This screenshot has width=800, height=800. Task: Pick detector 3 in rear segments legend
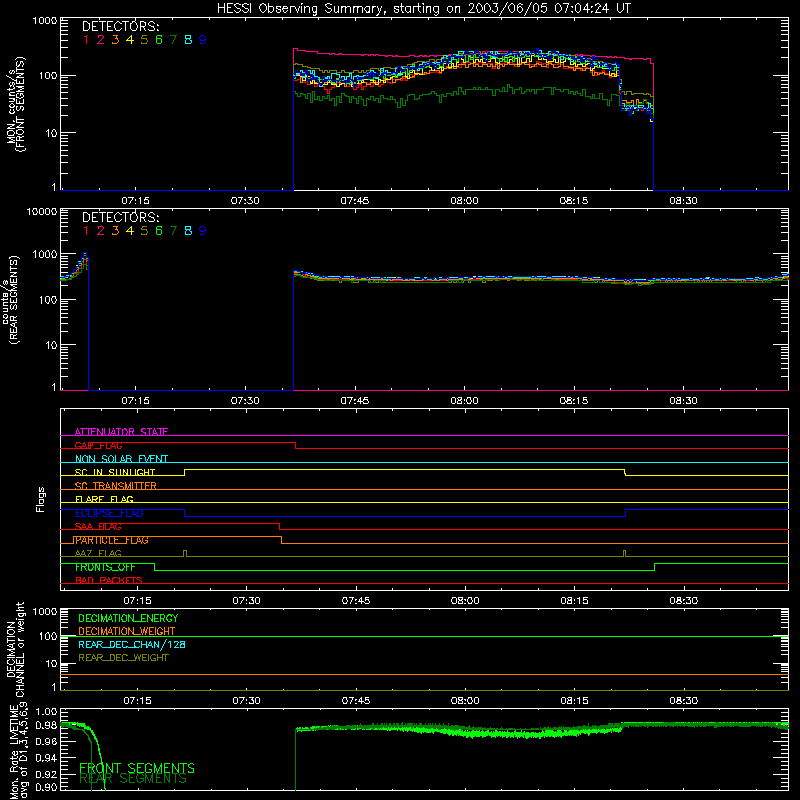[x=115, y=231]
